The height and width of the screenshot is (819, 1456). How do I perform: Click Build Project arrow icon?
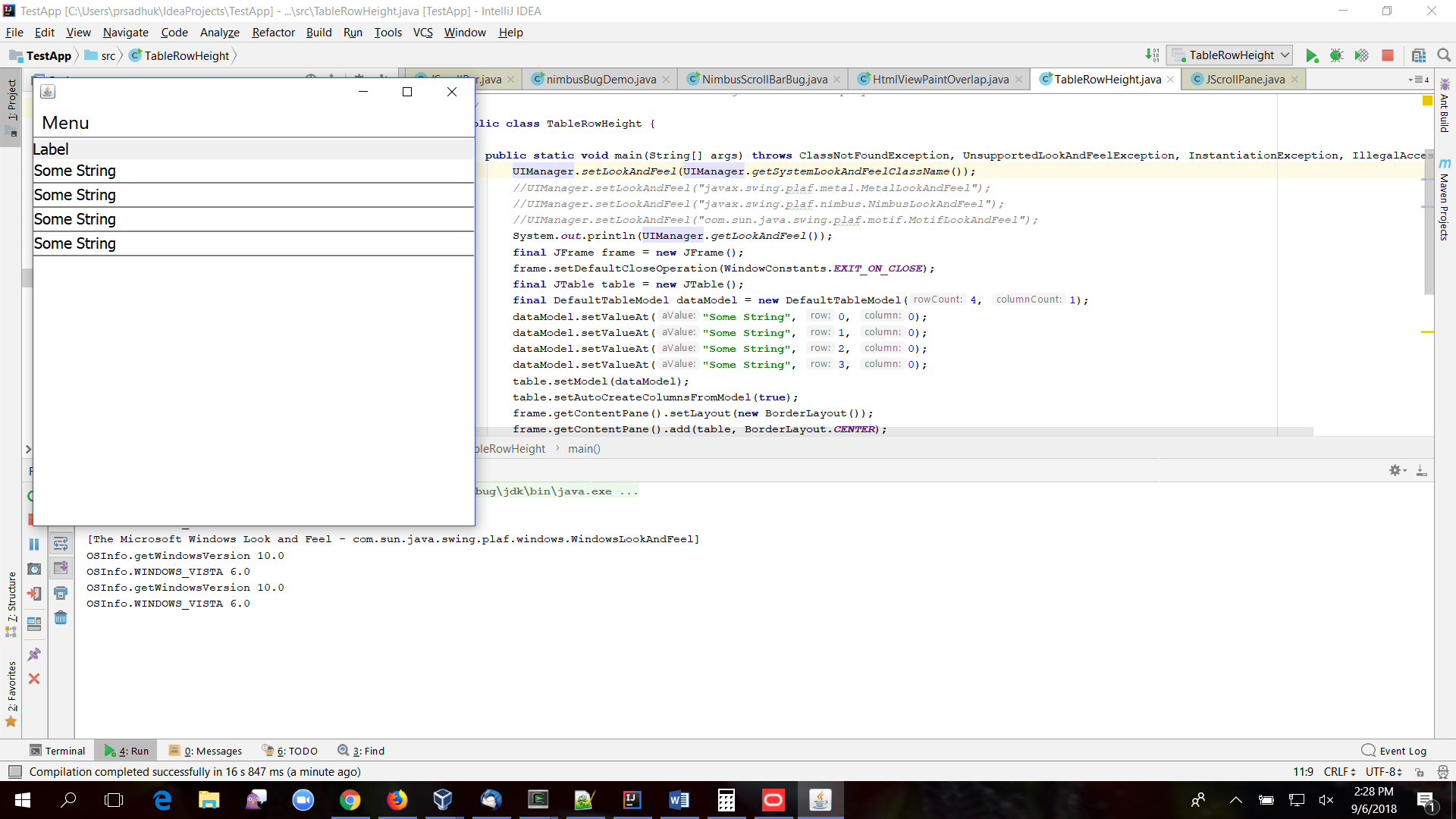[x=1152, y=55]
